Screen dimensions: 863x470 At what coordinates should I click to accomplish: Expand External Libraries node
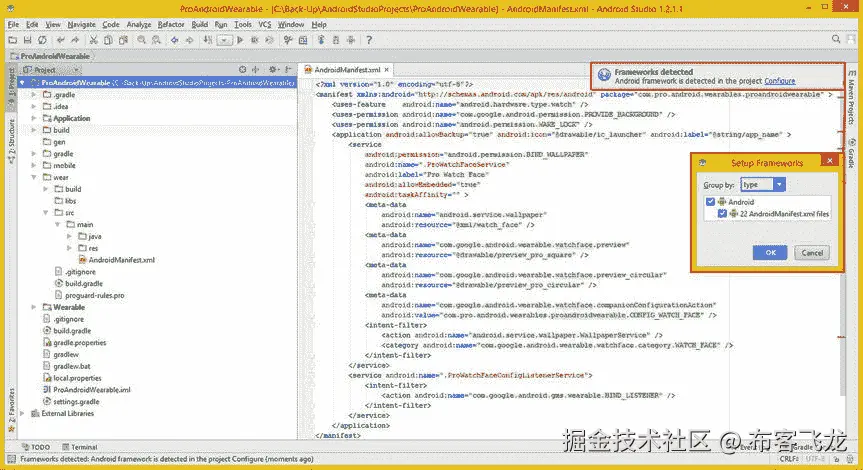(x=23, y=413)
